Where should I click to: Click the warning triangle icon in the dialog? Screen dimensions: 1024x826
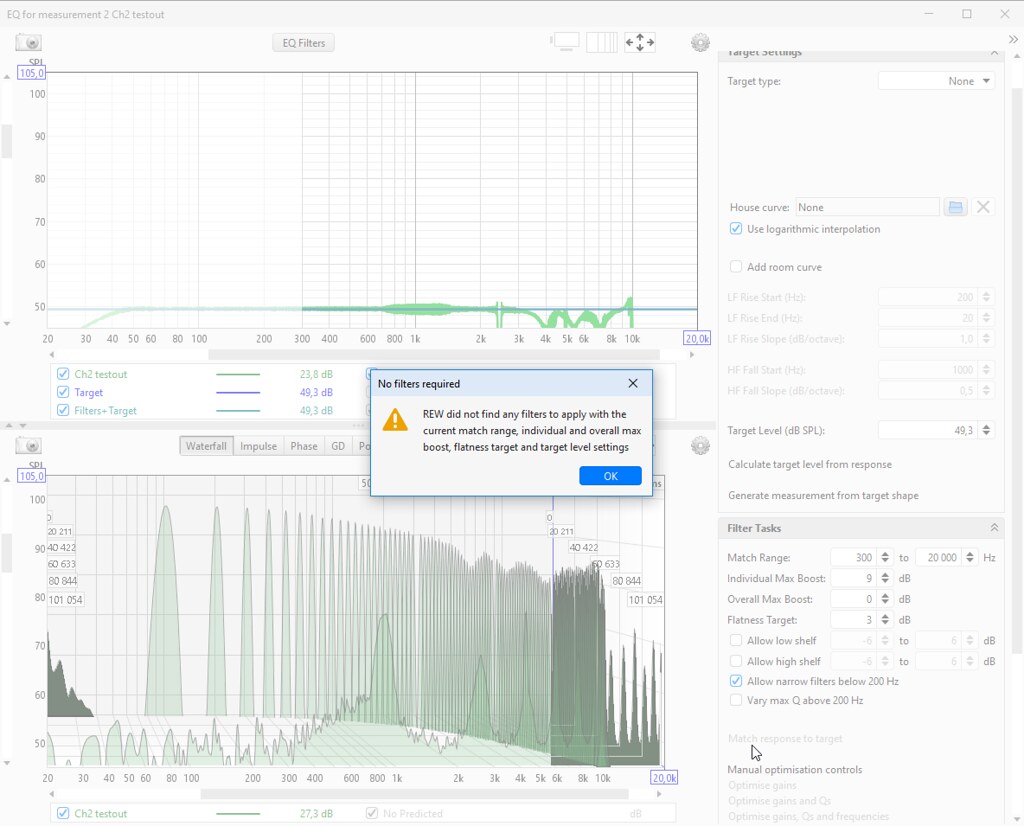[395, 420]
